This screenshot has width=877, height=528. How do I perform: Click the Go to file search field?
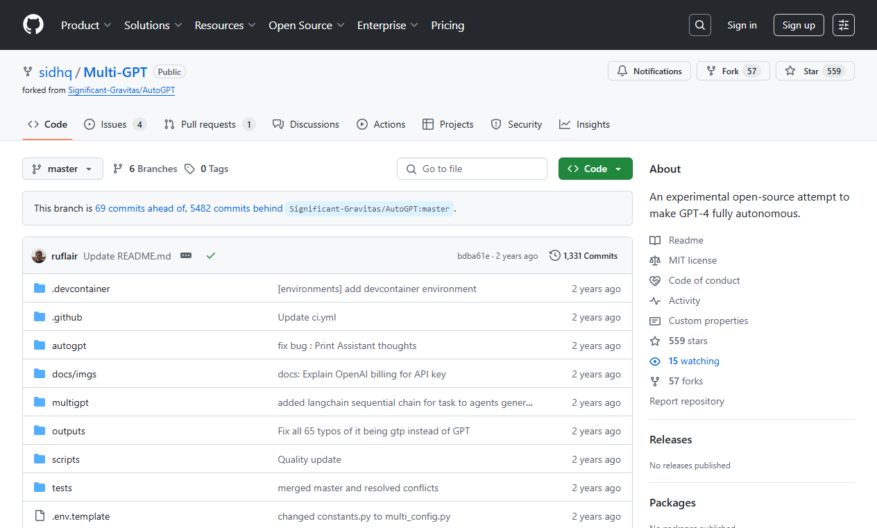coord(472,169)
